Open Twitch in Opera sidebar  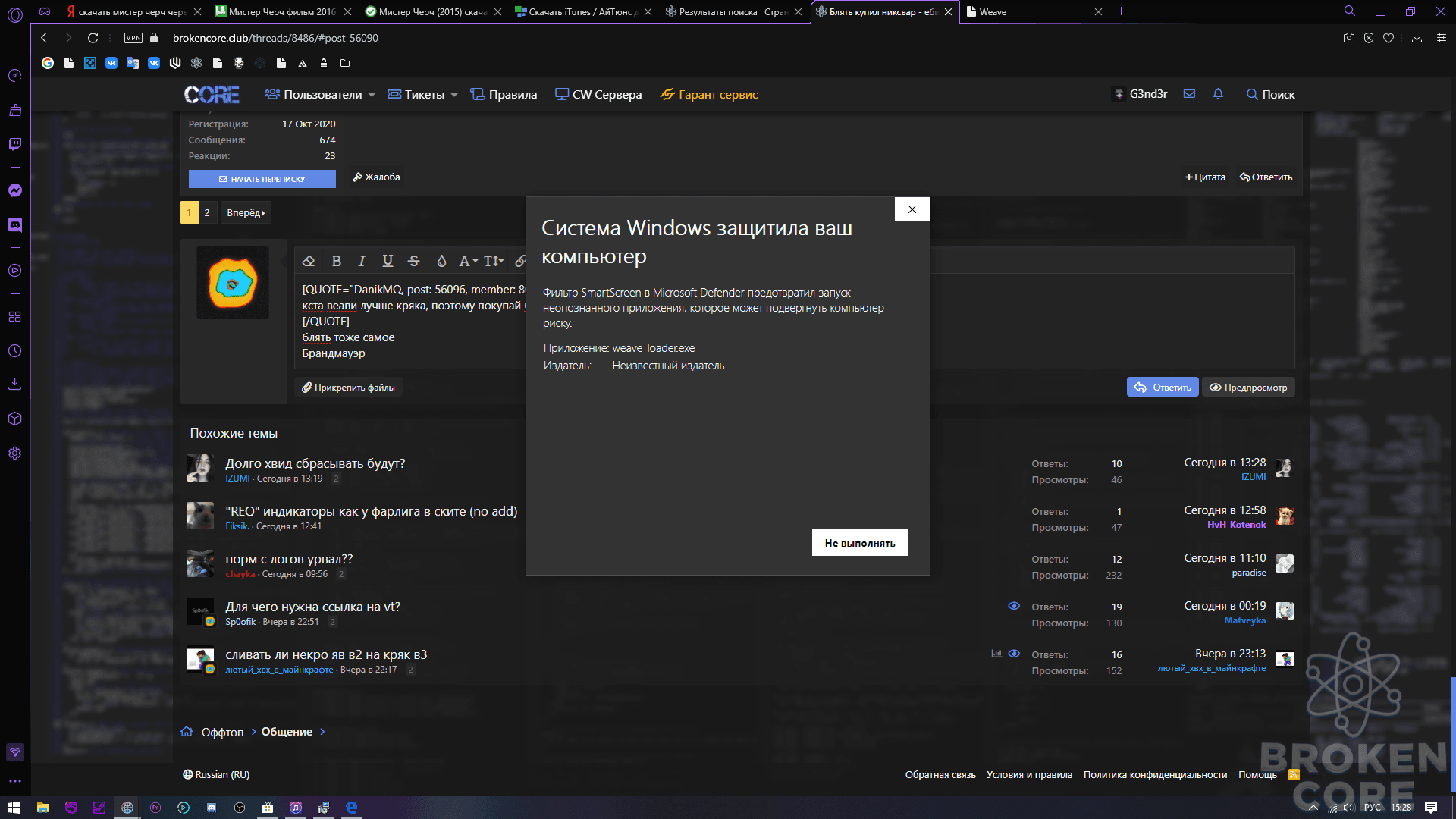(15, 144)
